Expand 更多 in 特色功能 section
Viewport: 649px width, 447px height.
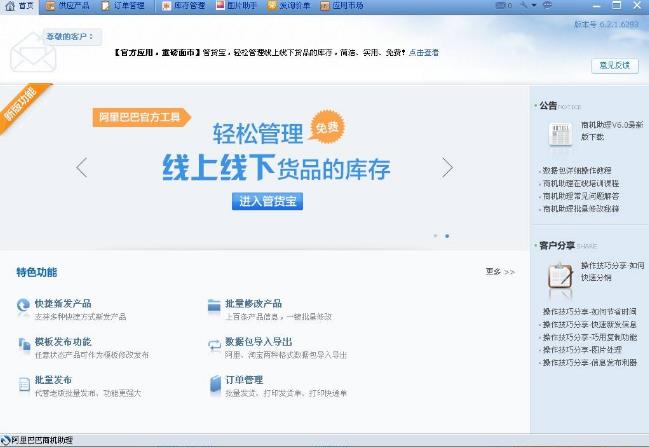[499, 271]
